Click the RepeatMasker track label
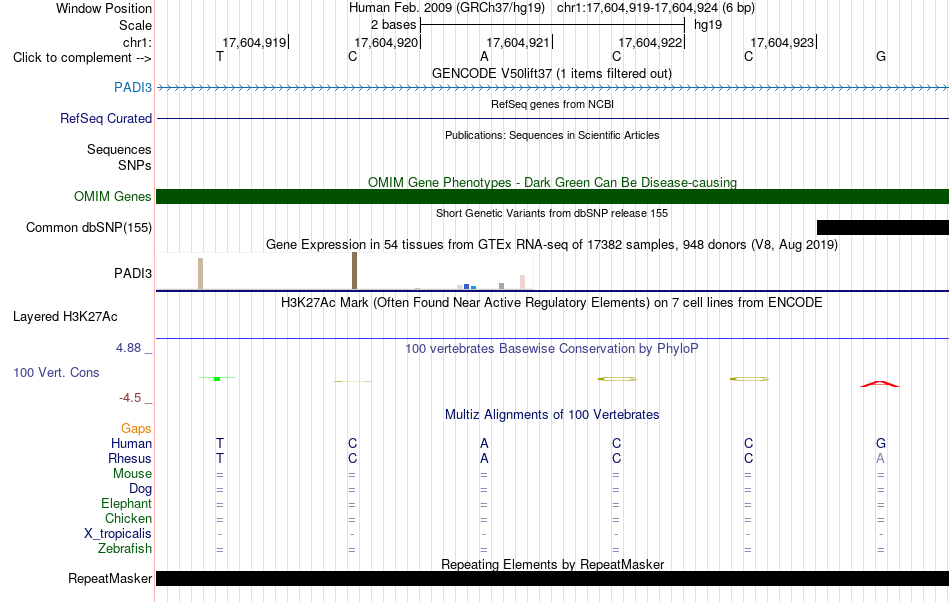The image size is (950, 602). [x=110, y=579]
